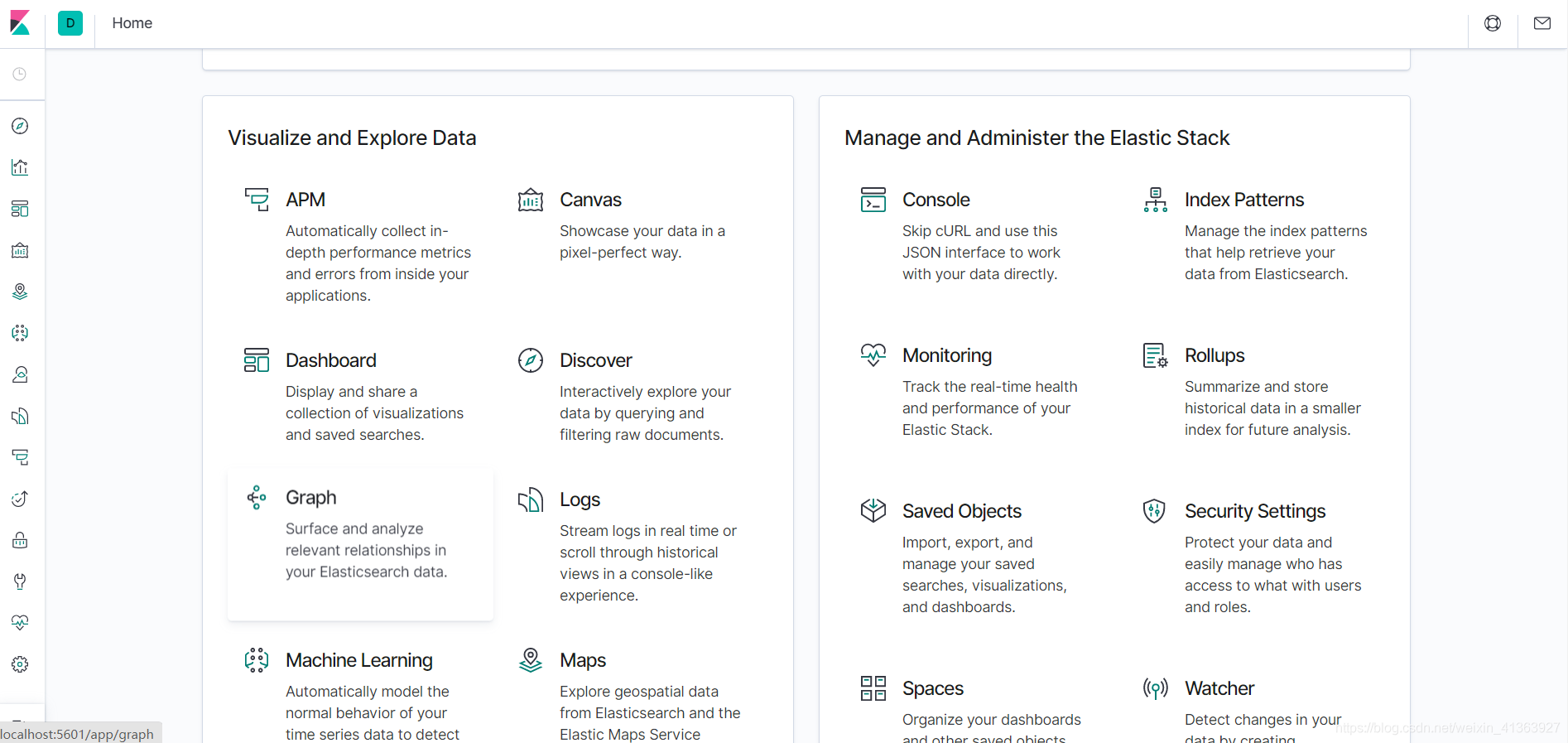Image resolution: width=1568 pixels, height=743 pixels.
Task: Open Visualize chart icon in sidebar
Action: point(20,167)
